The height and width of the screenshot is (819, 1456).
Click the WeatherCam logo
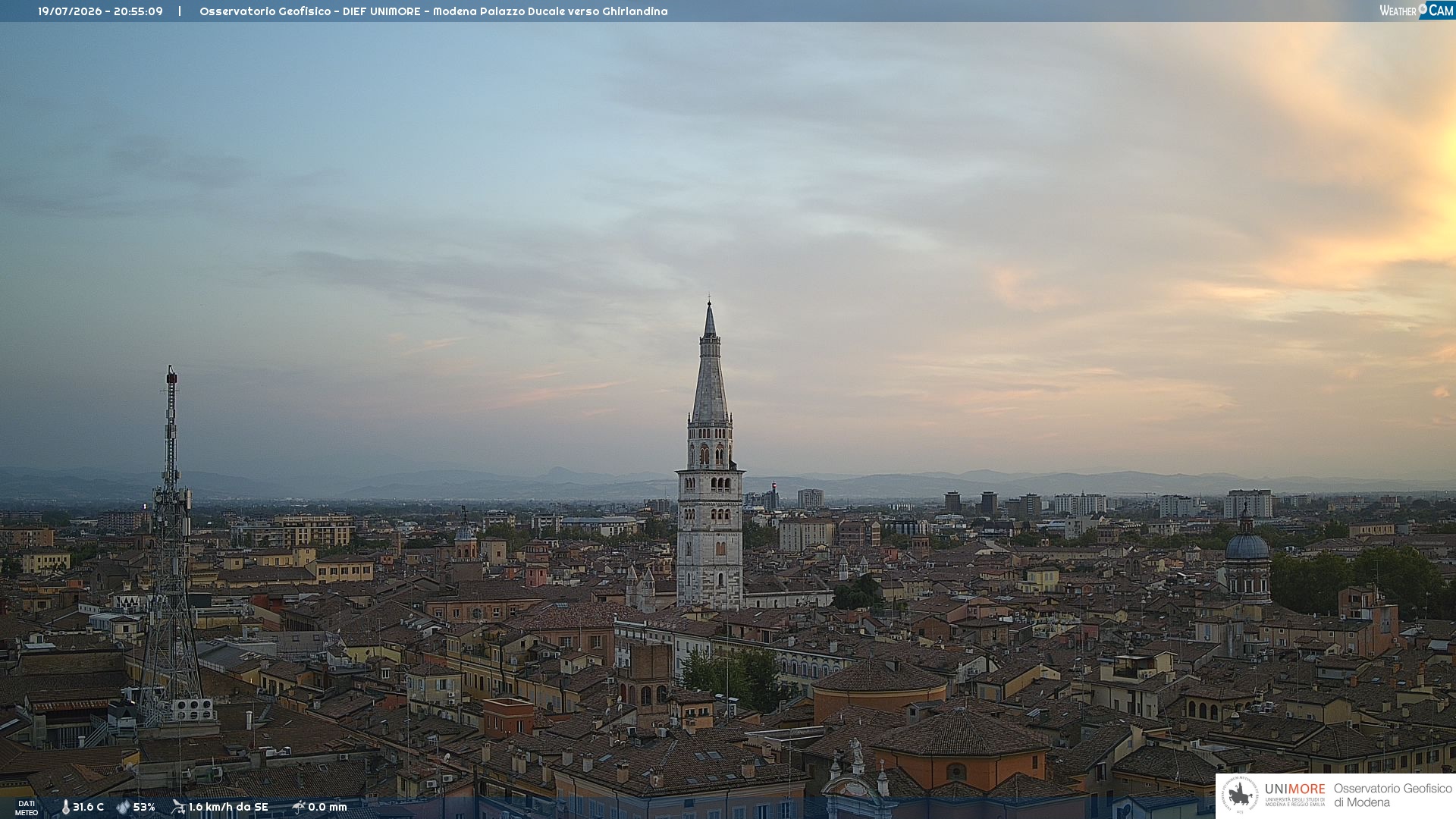point(1417,10)
